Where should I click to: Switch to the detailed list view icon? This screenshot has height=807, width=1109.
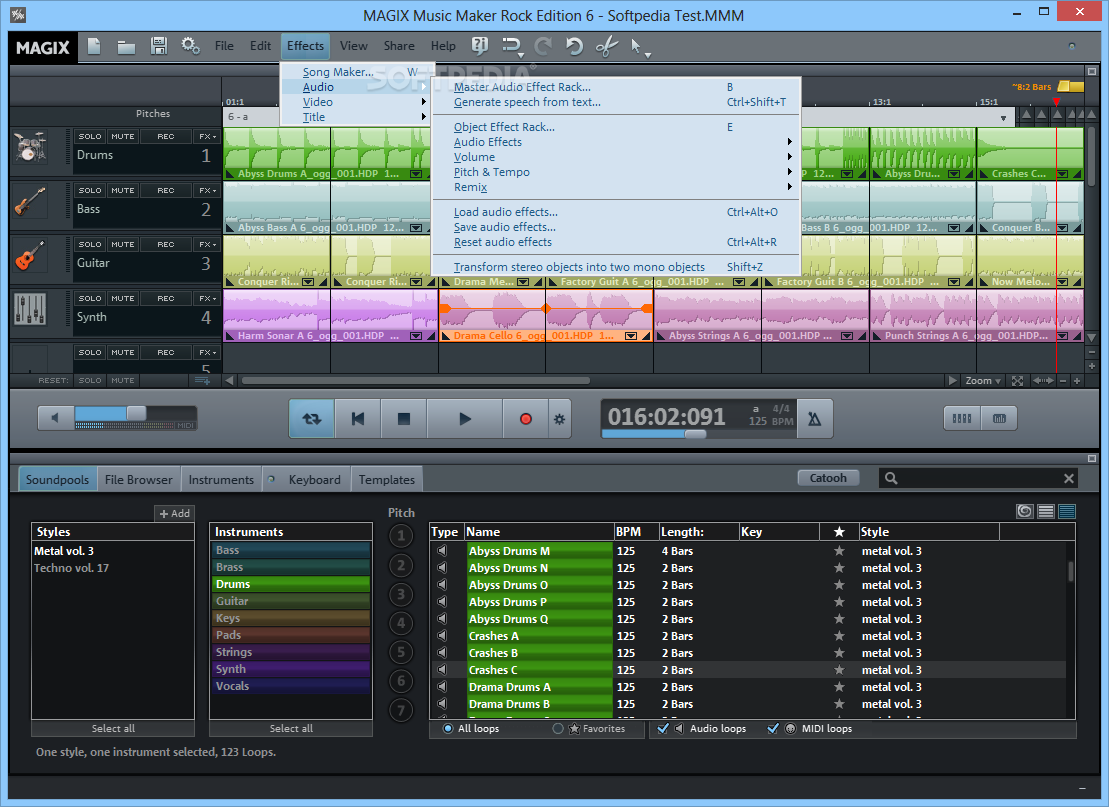1067,511
